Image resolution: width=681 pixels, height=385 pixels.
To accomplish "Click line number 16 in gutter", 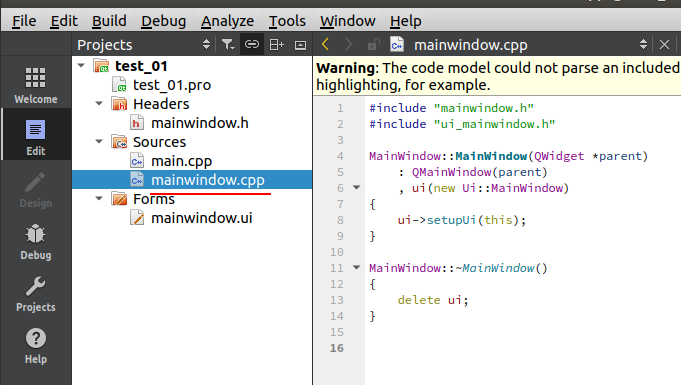I will point(337,348).
